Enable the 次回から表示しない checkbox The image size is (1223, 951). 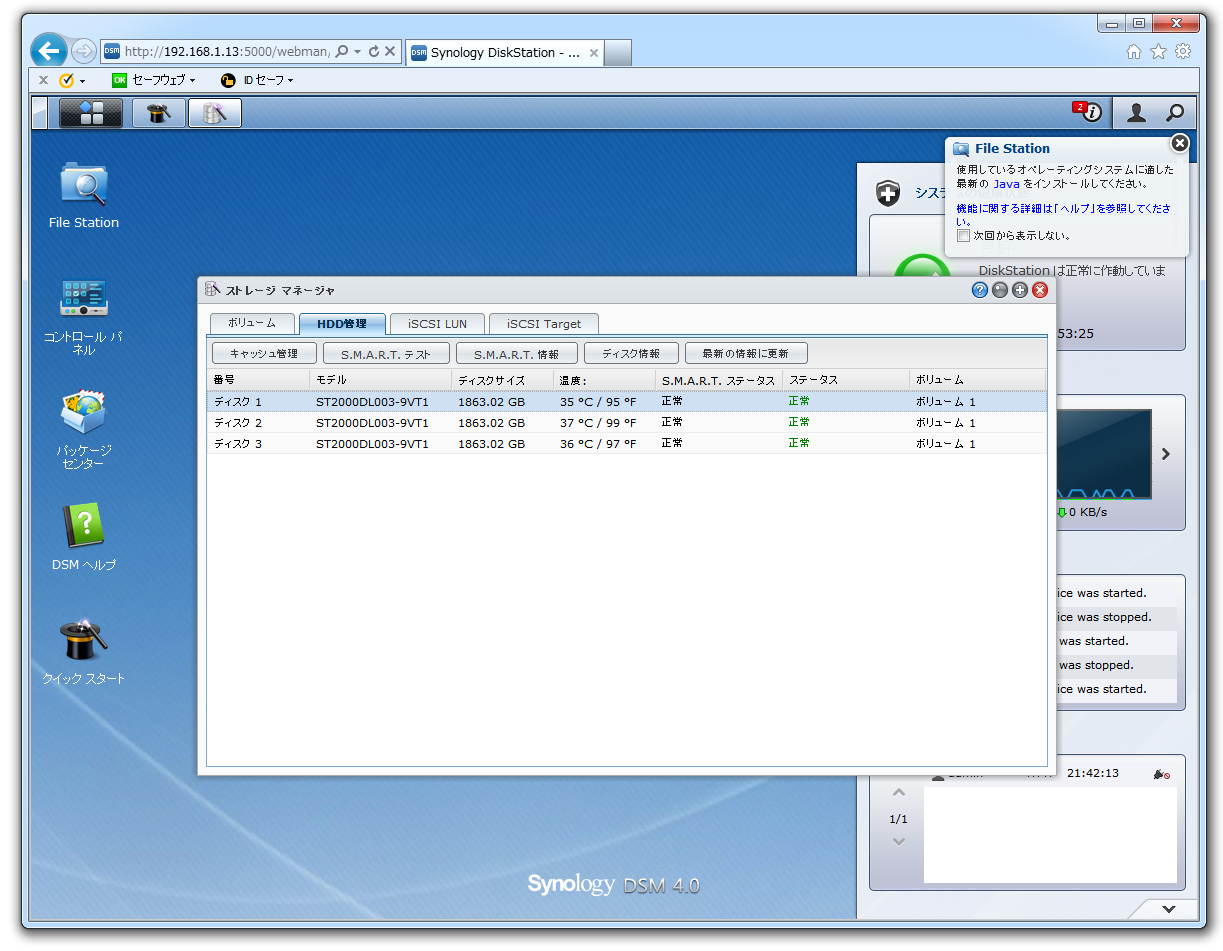pos(963,236)
